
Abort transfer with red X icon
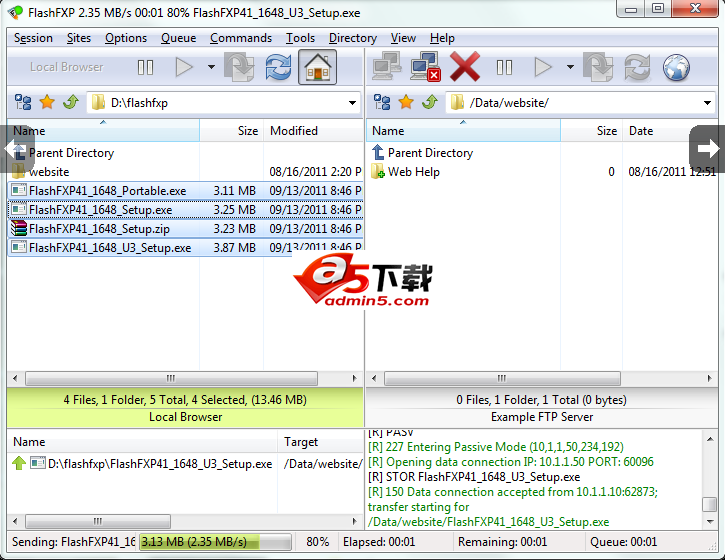464,68
